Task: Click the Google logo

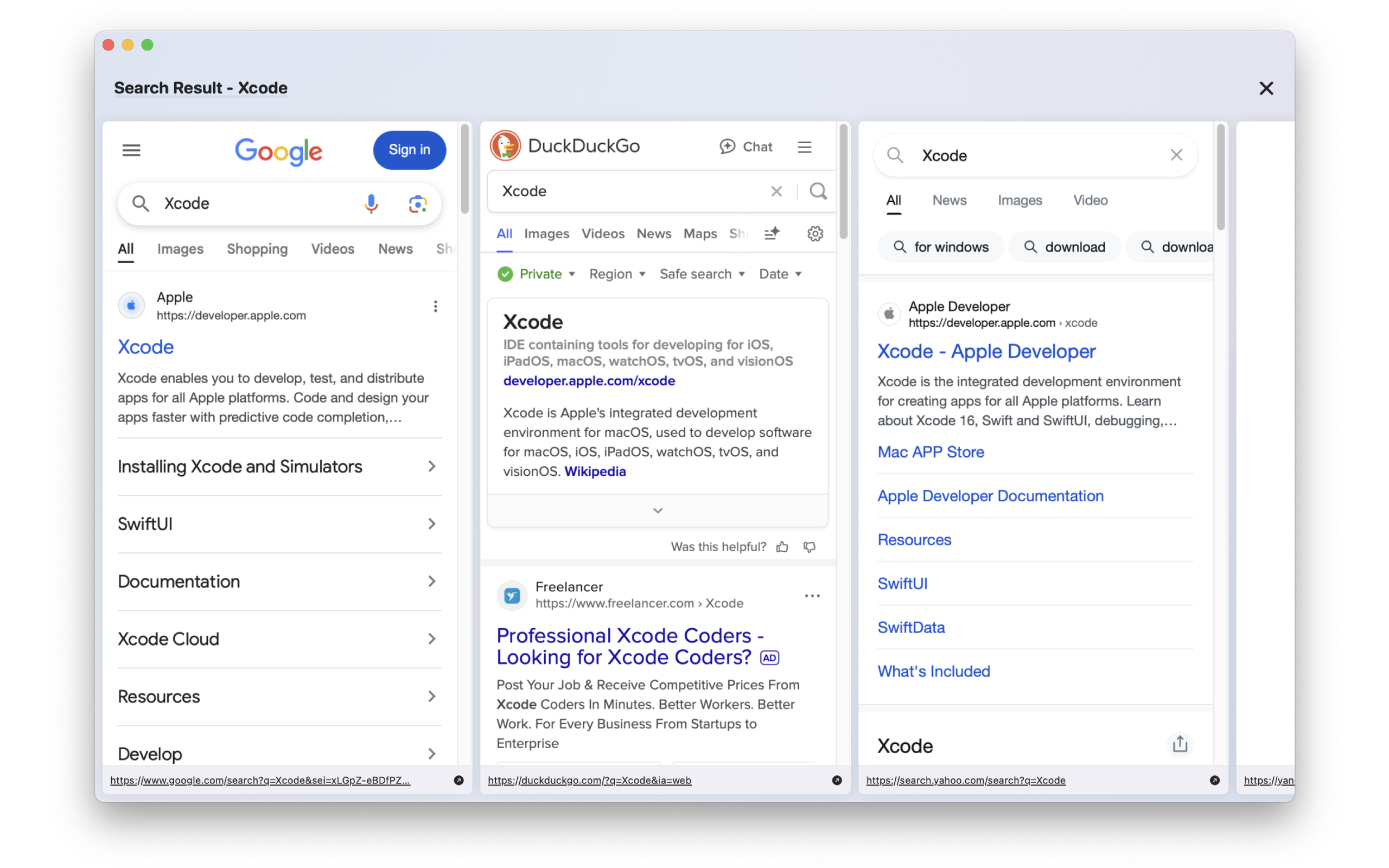Action: pos(278,151)
